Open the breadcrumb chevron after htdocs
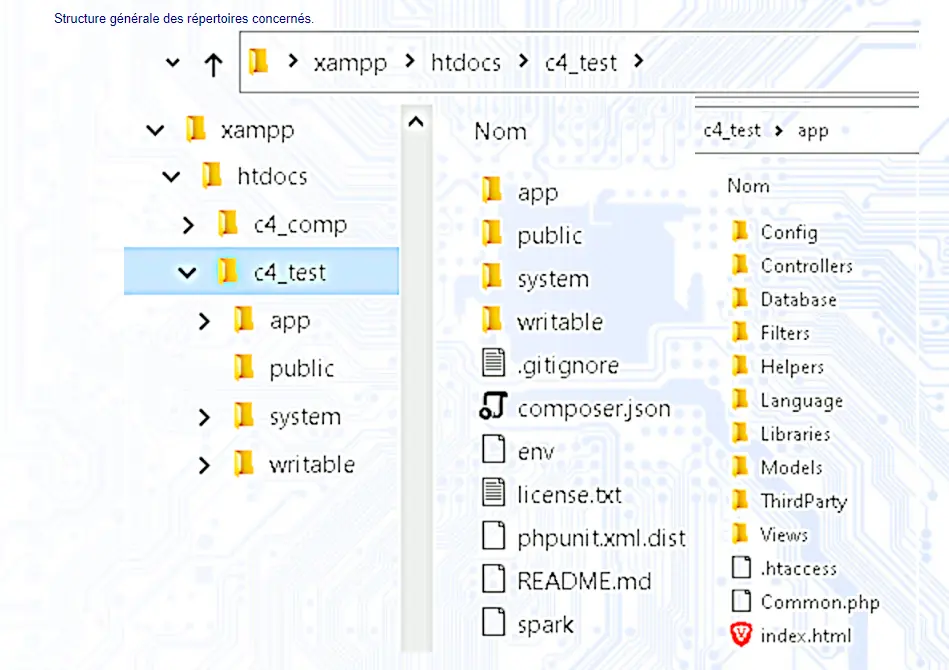Screen dimensions: 949x670 point(524,61)
